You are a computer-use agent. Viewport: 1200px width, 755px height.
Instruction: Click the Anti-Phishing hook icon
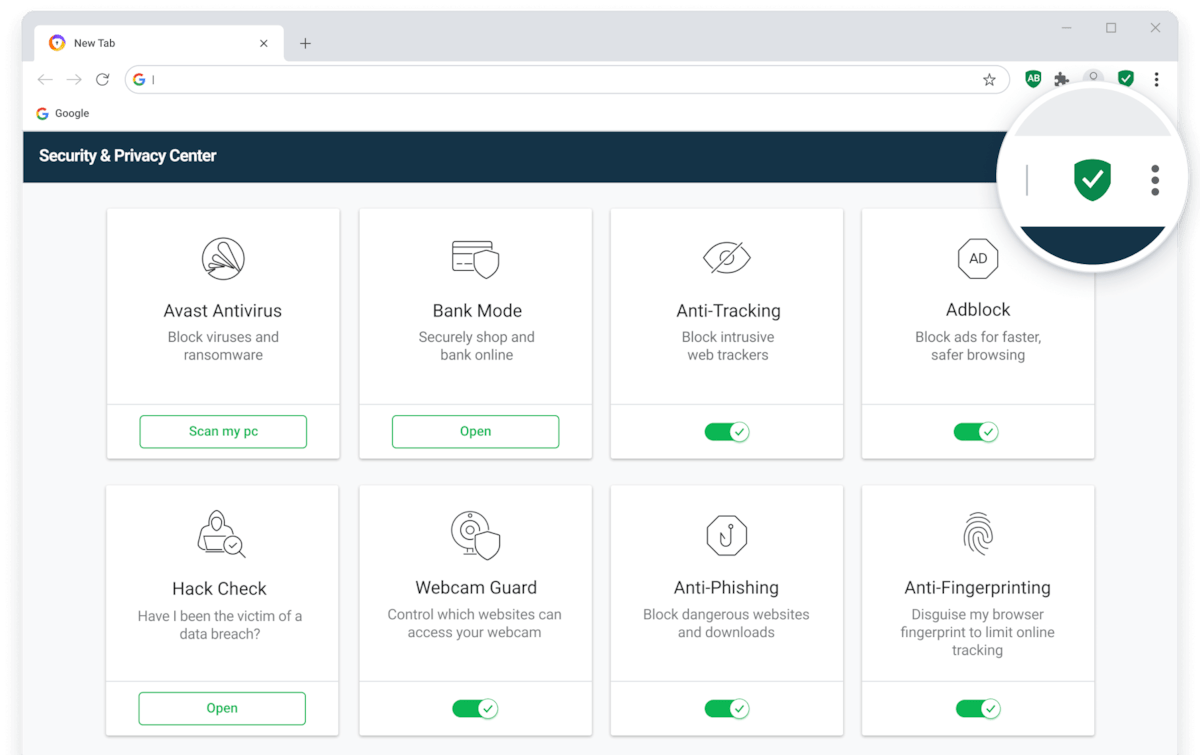tap(727, 535)
